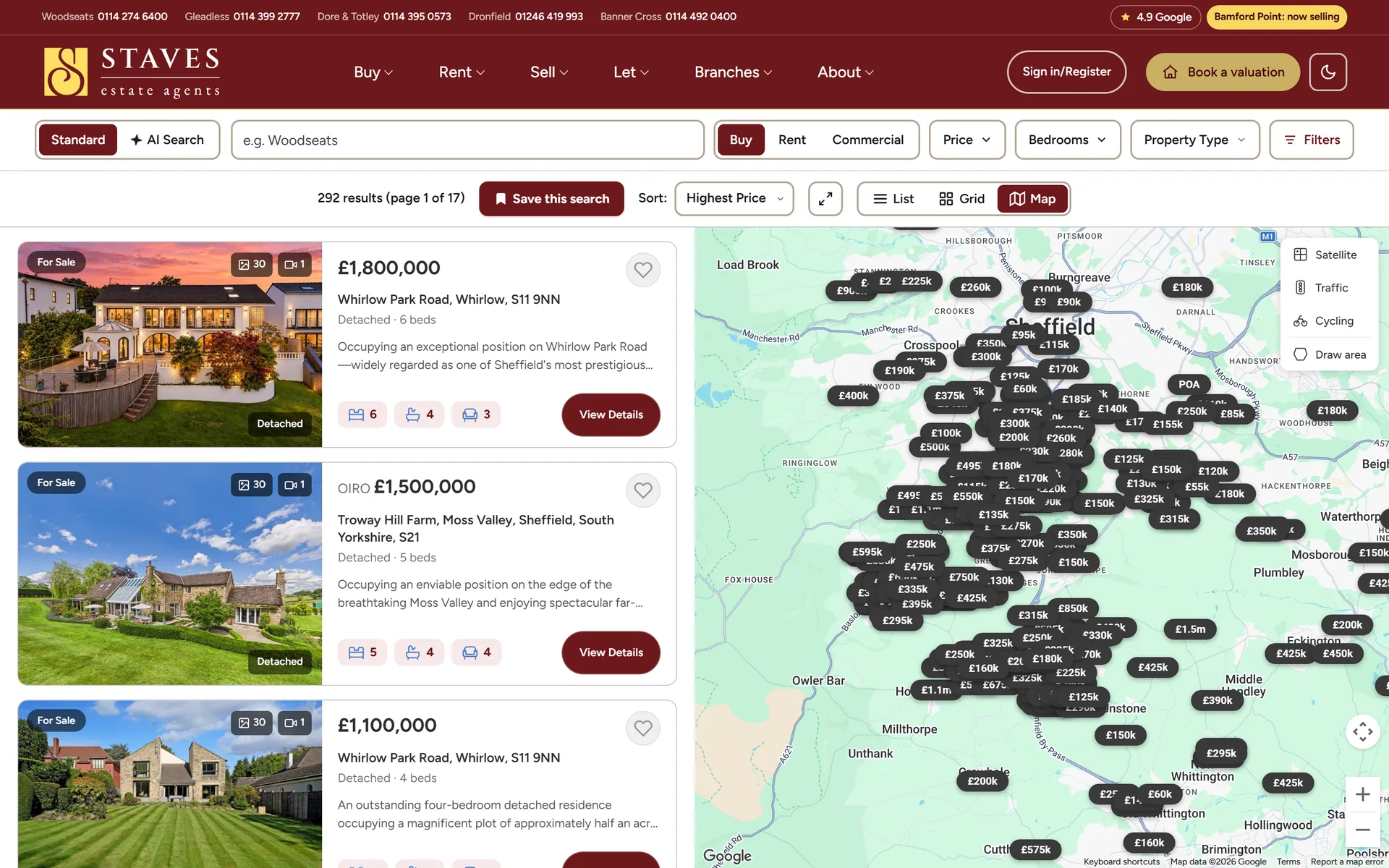Viewport: 1389px width, 868px height.
Task: Click Bamford Point: now selling banner
Action: pos(1276,17)
